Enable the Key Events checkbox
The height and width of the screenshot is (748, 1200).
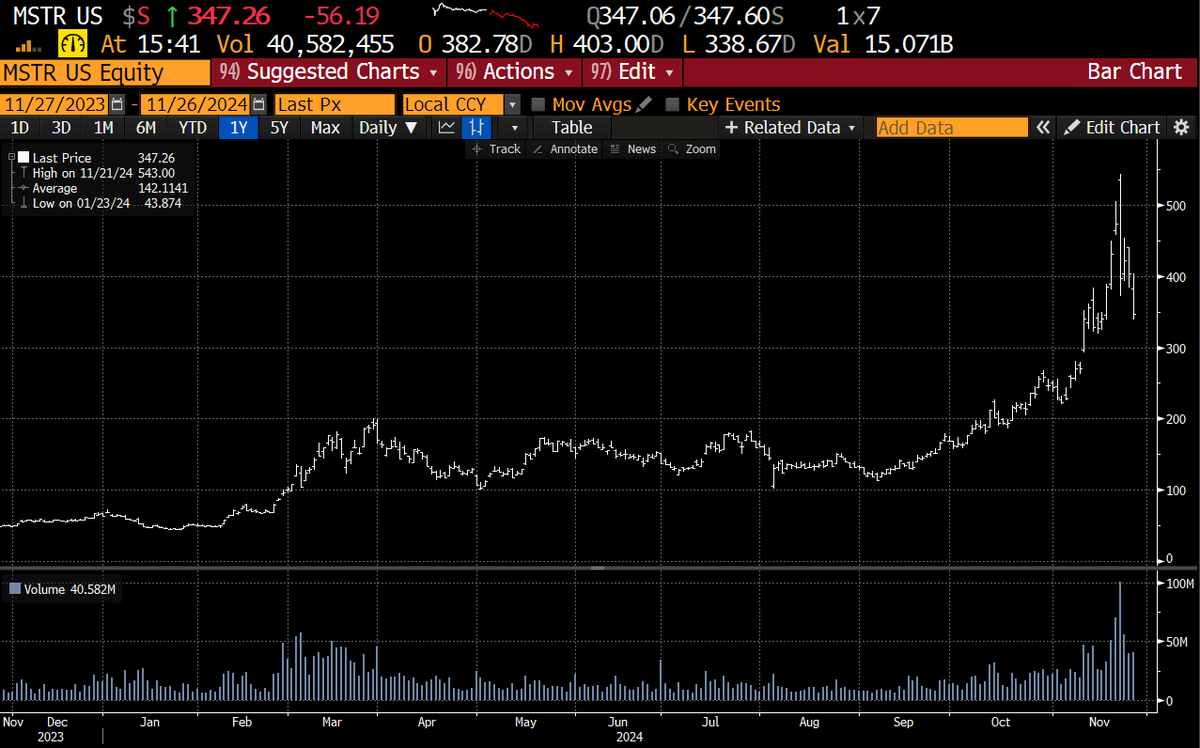click(x=672, y=105)
